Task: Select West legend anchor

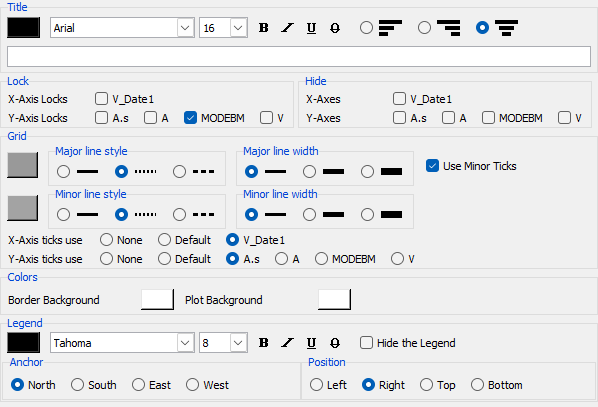Action: [x=193, y=385]
